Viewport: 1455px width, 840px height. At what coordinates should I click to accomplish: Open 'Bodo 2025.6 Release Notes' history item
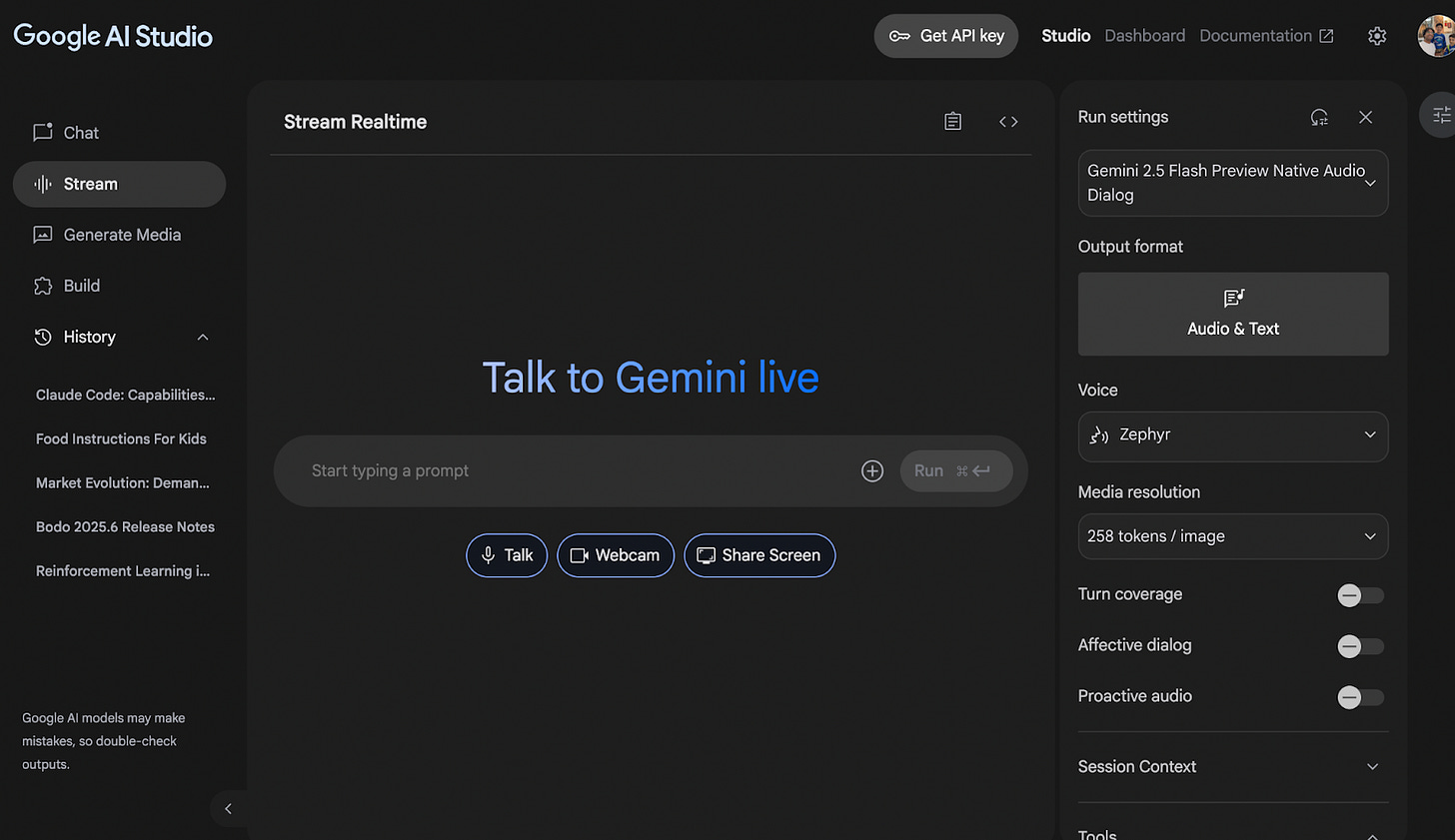[x=125, y=526]
